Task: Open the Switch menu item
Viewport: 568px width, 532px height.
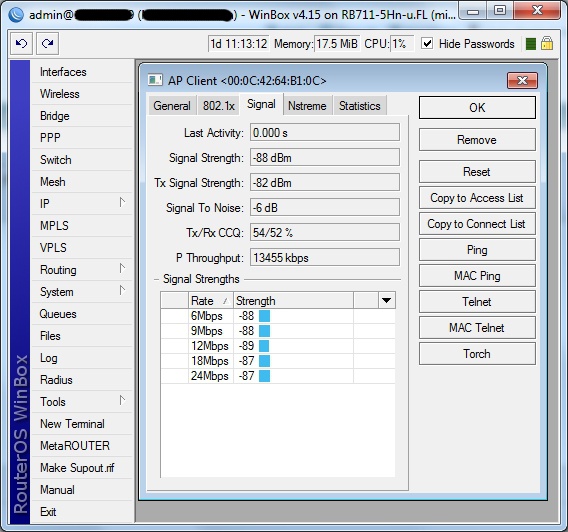Action: pos(82,160)
